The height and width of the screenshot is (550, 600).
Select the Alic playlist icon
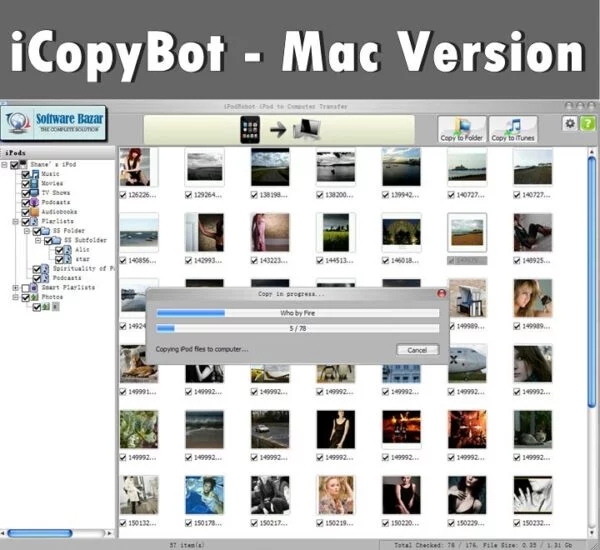pyautogui.click(x=68, y=250)
